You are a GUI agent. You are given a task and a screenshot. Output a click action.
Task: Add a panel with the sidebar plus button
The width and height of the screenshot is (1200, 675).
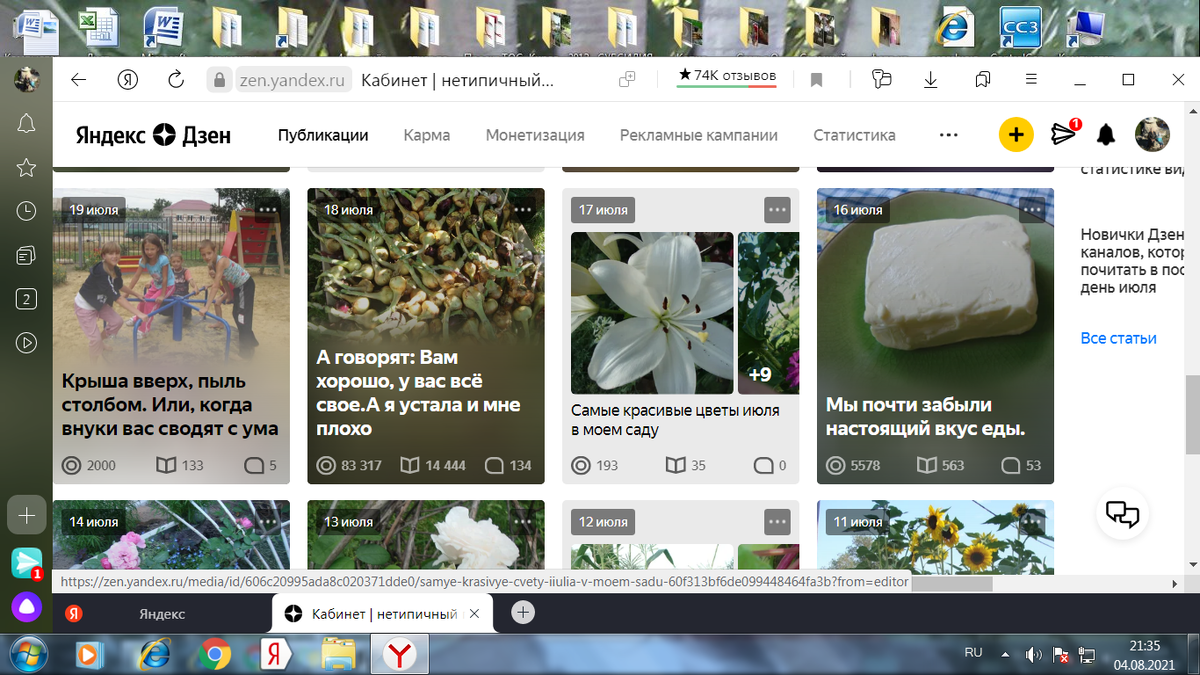(27, 515)
